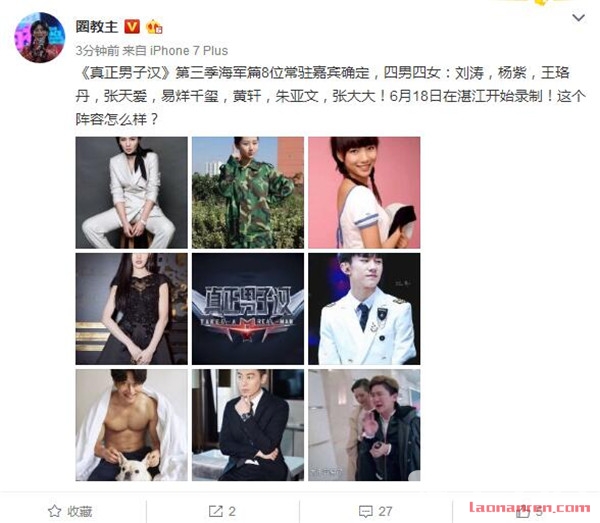Open the black lace dress photo
600x523 pixels.
132,309
